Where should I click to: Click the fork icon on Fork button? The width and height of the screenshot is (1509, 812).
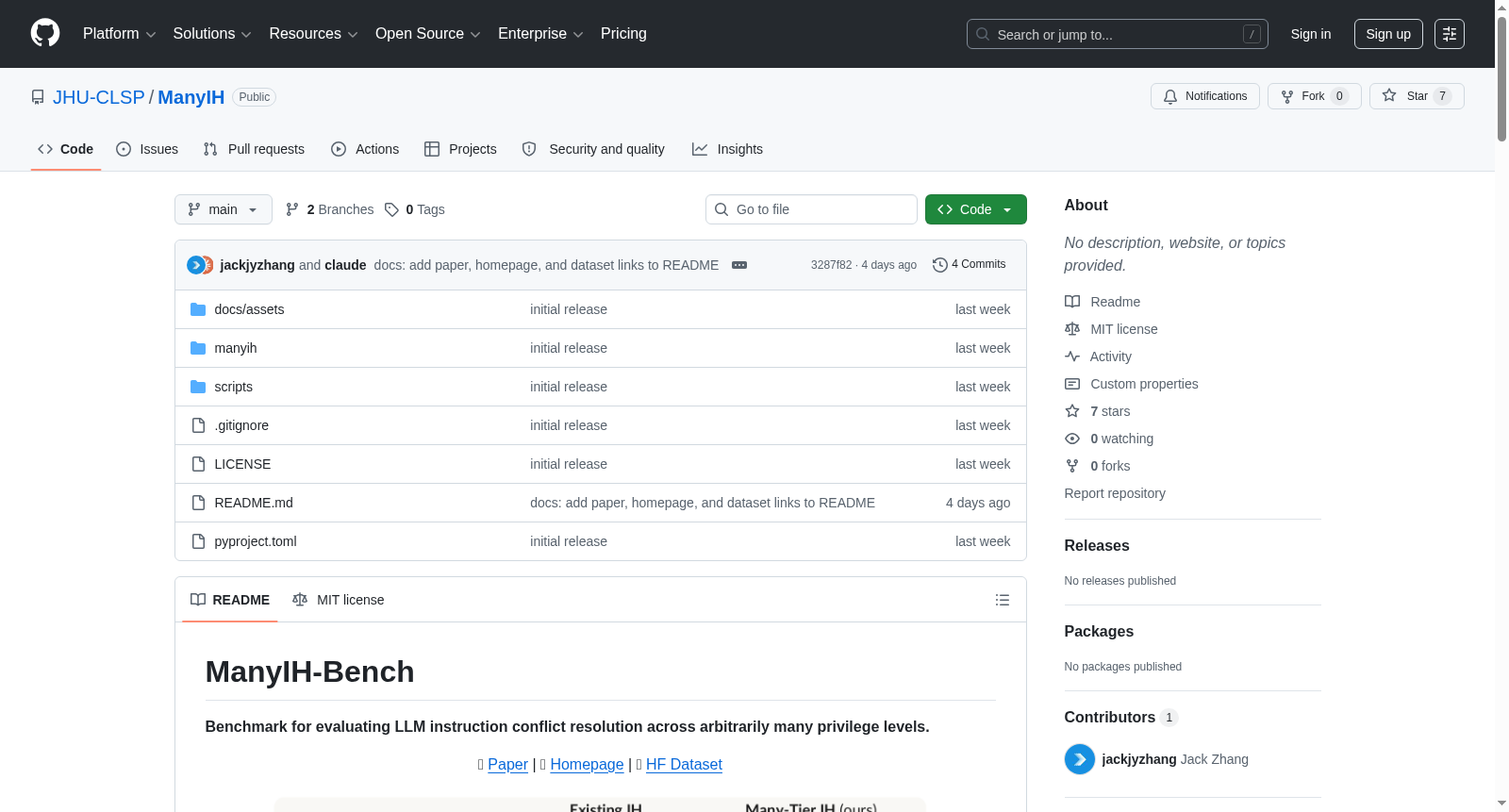pyautogui.click(x=1287, y=96)
